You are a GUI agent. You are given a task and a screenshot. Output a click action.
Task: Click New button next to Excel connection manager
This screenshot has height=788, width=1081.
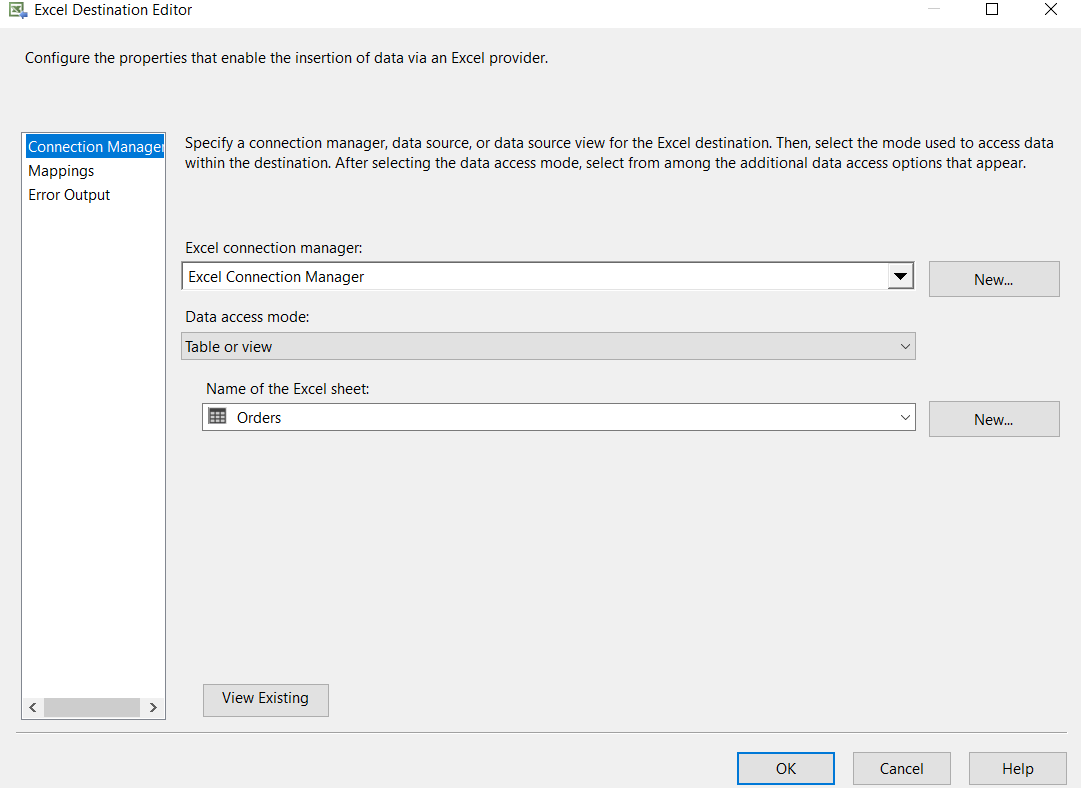[993, 280]
